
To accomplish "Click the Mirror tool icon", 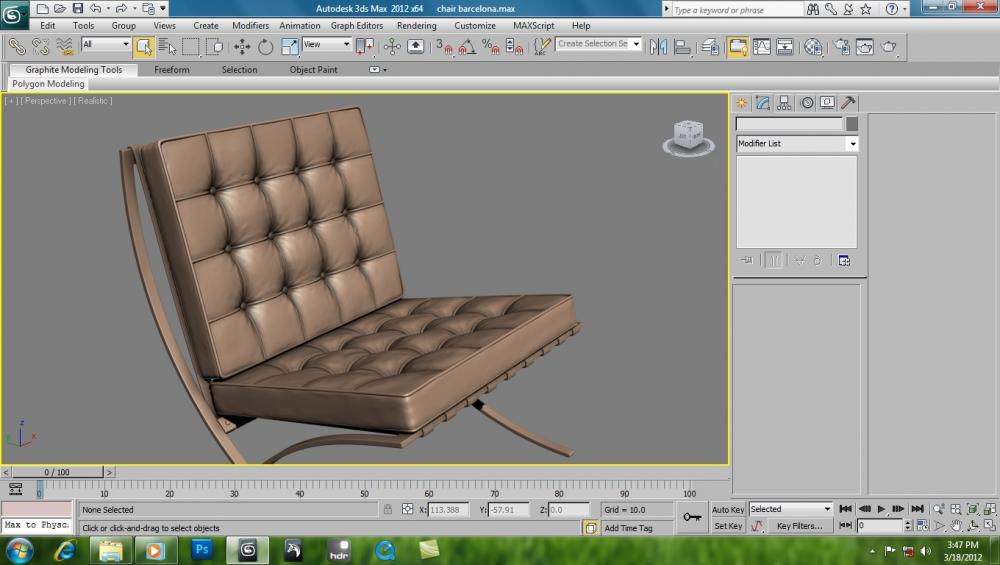I will click(658, 47).
